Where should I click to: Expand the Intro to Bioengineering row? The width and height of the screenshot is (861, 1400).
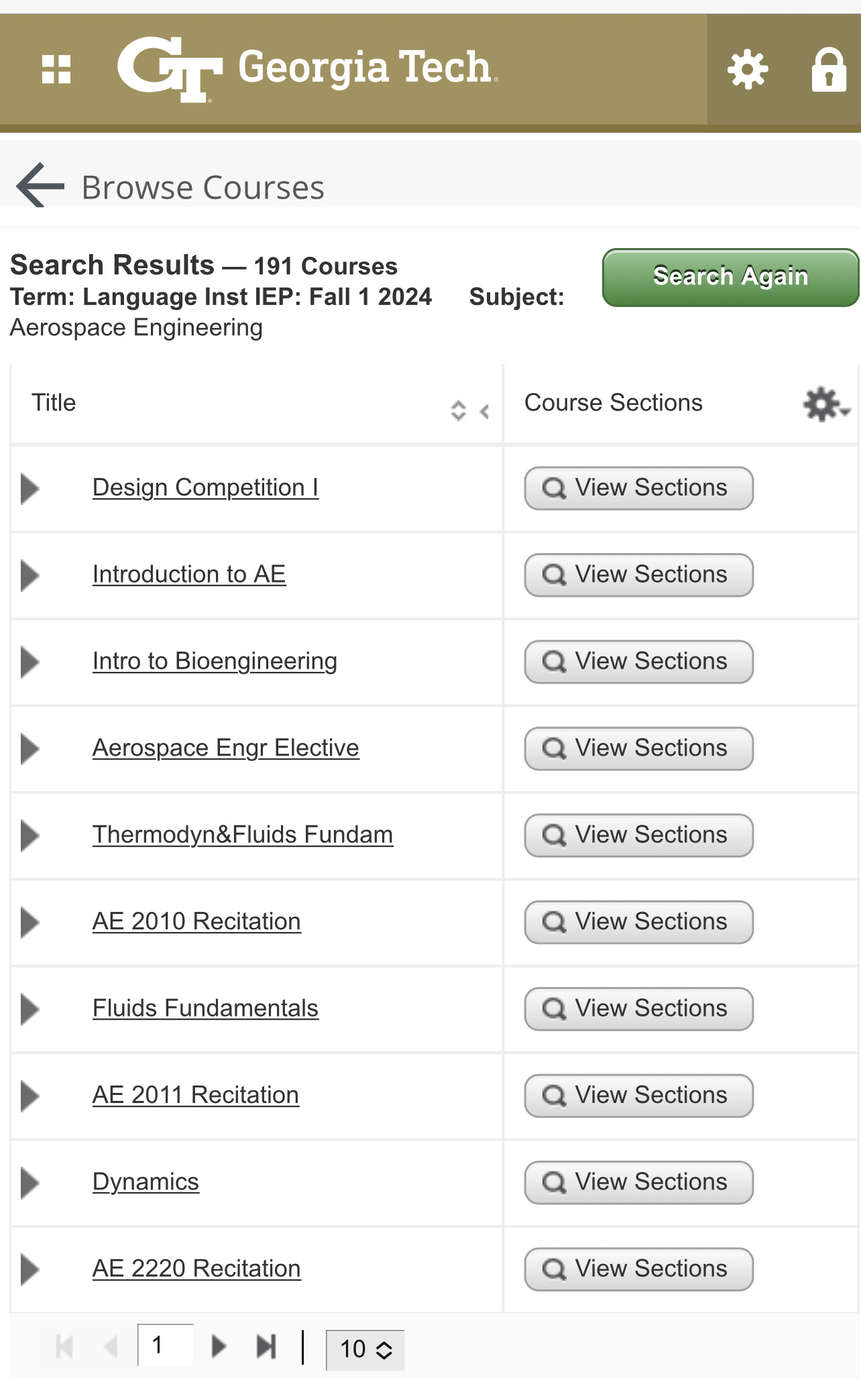click(x=30, y=662)
